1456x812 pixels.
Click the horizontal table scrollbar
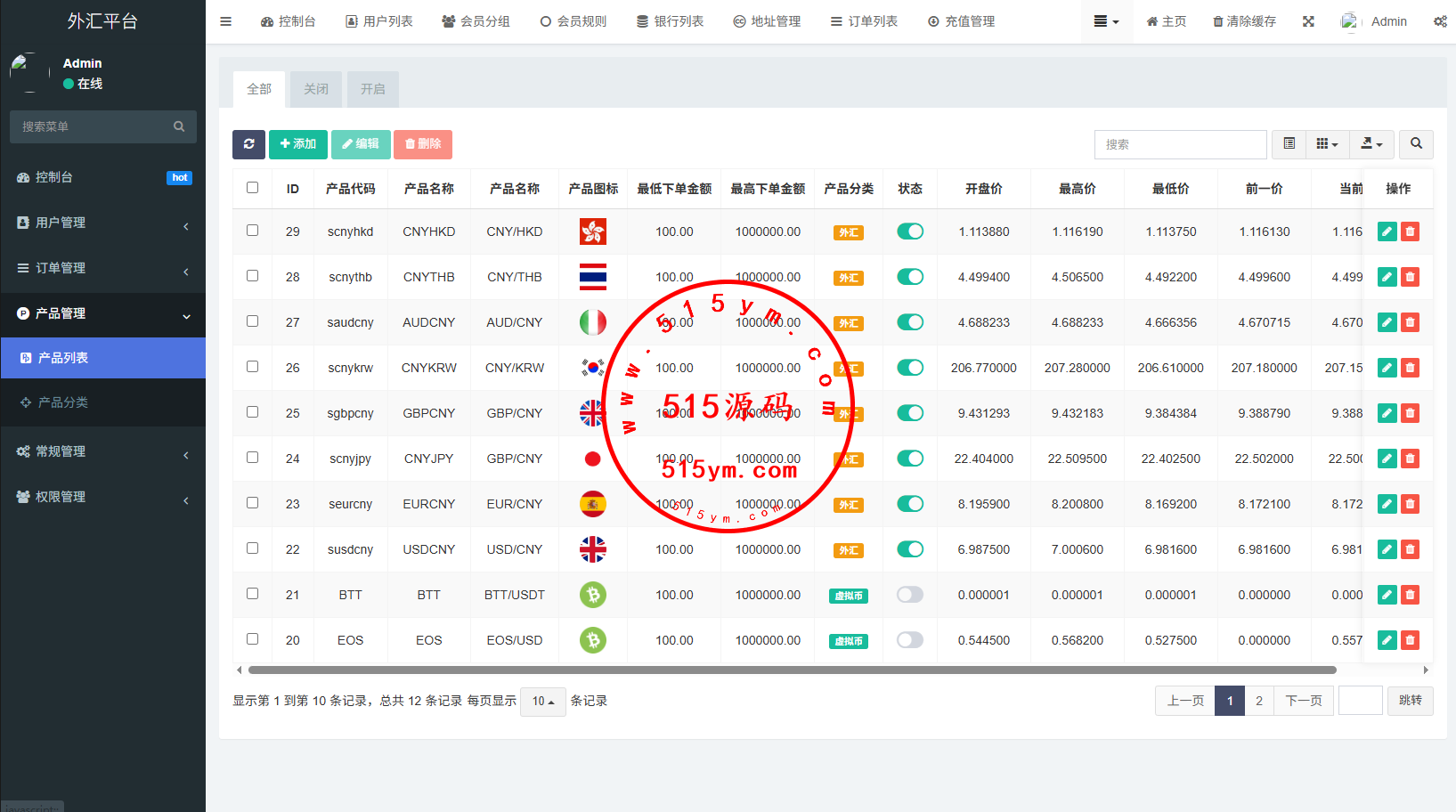pos(792,670)
